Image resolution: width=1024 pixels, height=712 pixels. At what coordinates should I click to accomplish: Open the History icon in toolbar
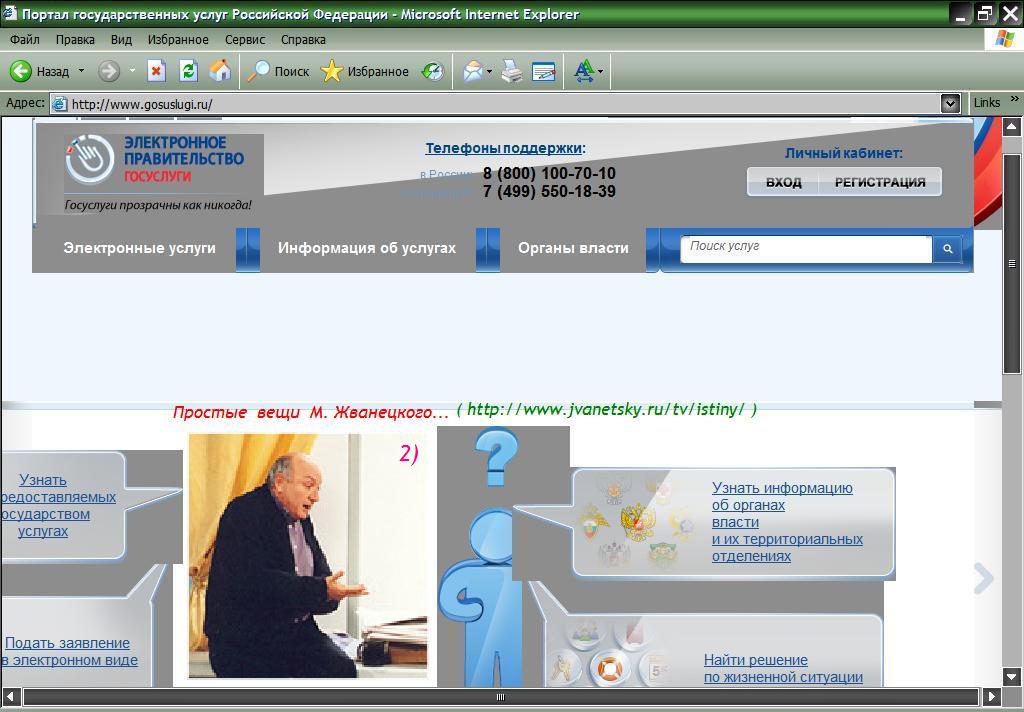(x=432, y=71)
